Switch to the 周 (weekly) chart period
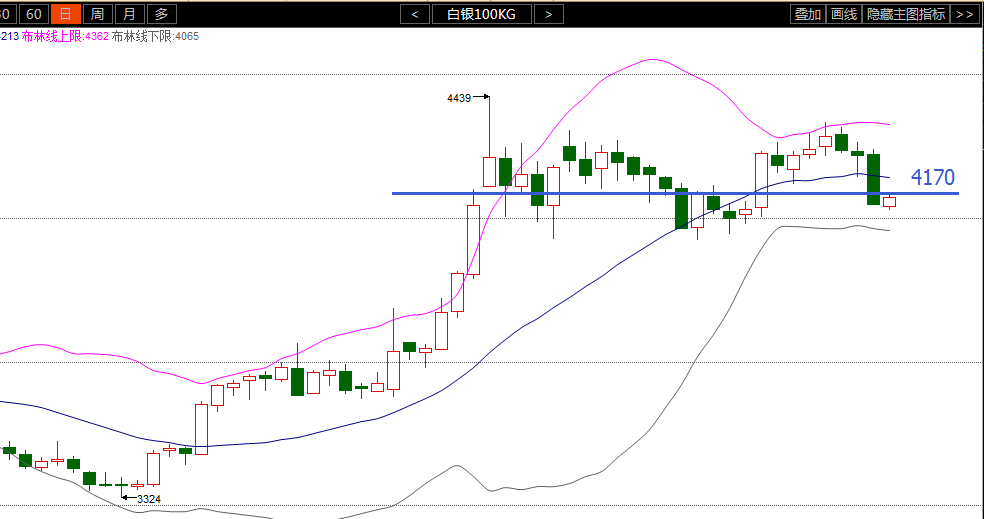 [x=97, y=14]
